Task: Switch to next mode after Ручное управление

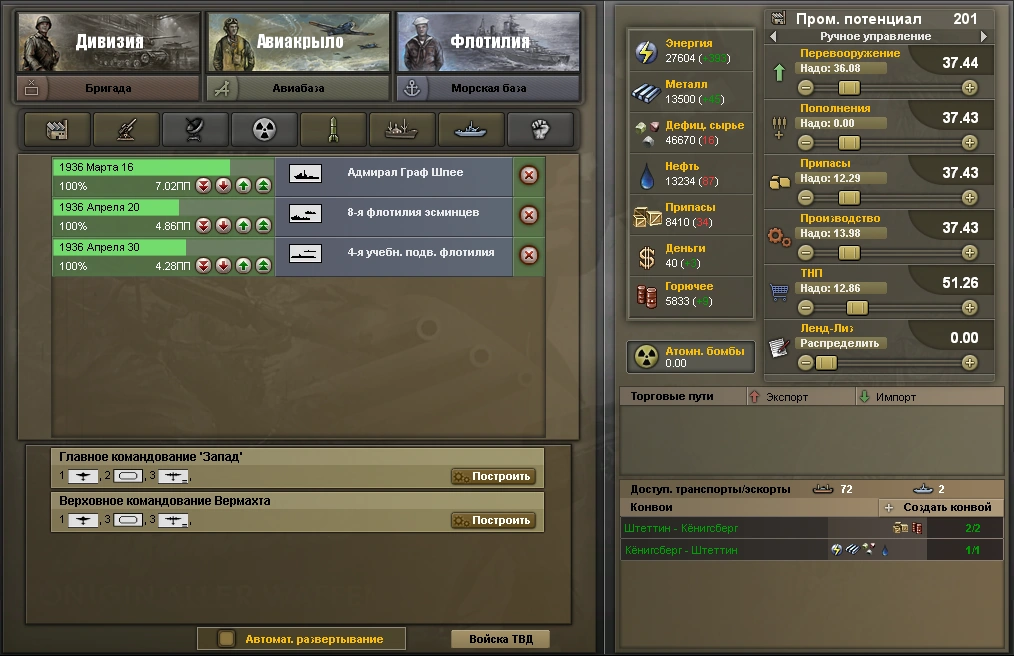Action: tap(984, 36)
